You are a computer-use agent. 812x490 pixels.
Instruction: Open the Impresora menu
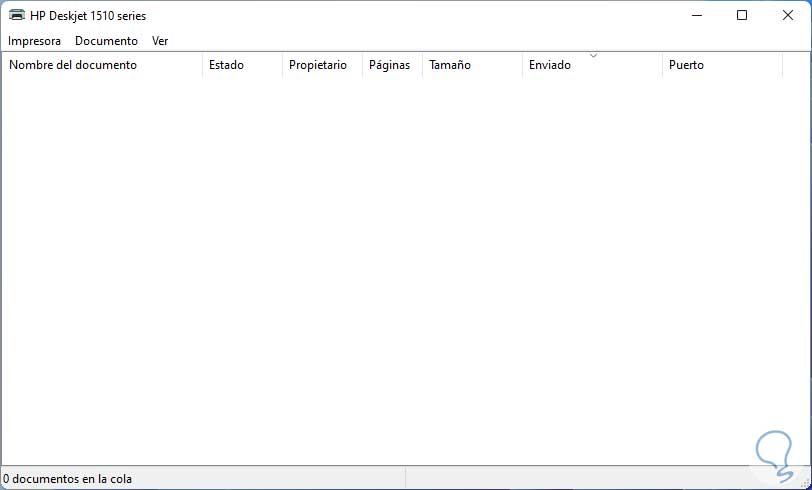coord(34,41)
